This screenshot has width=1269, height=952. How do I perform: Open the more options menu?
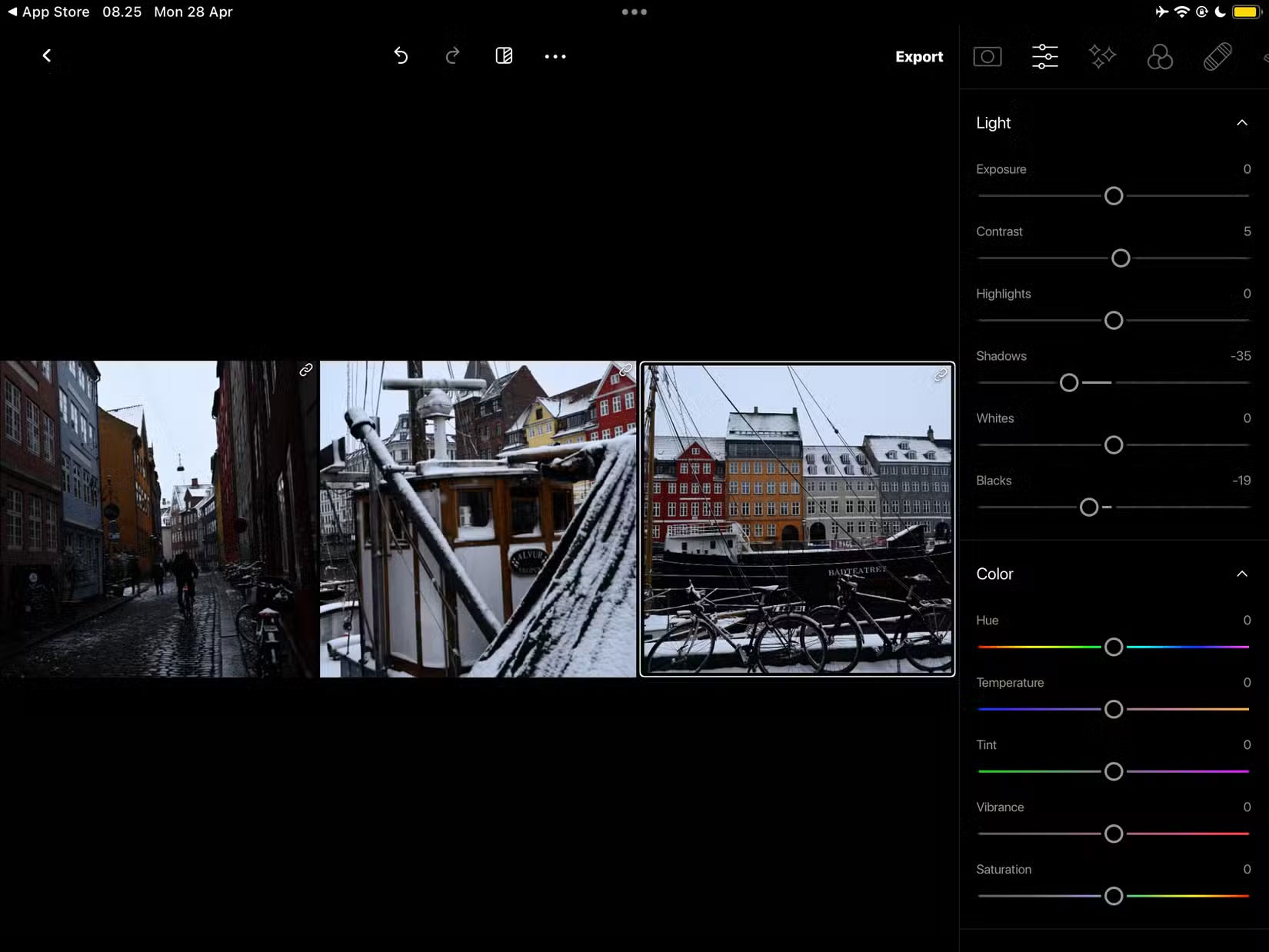coord(555,55)
